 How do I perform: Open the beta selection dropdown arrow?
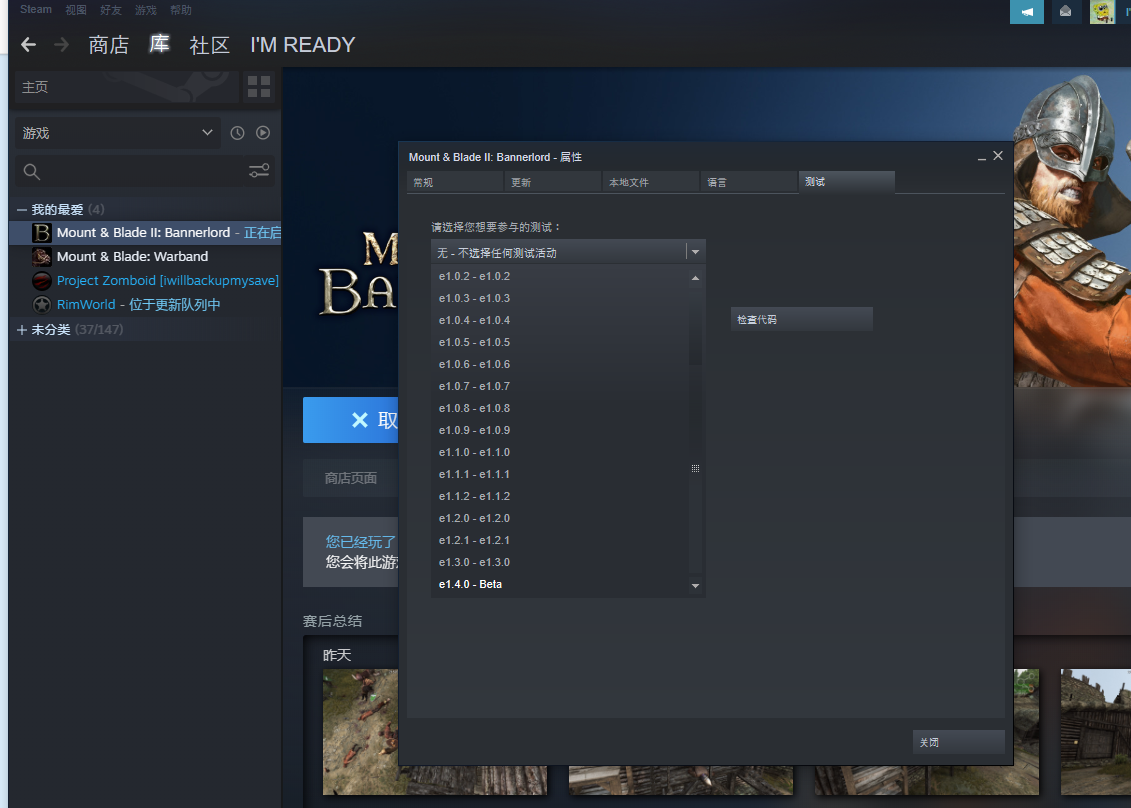pyautogui.click(x=695, y=252)
